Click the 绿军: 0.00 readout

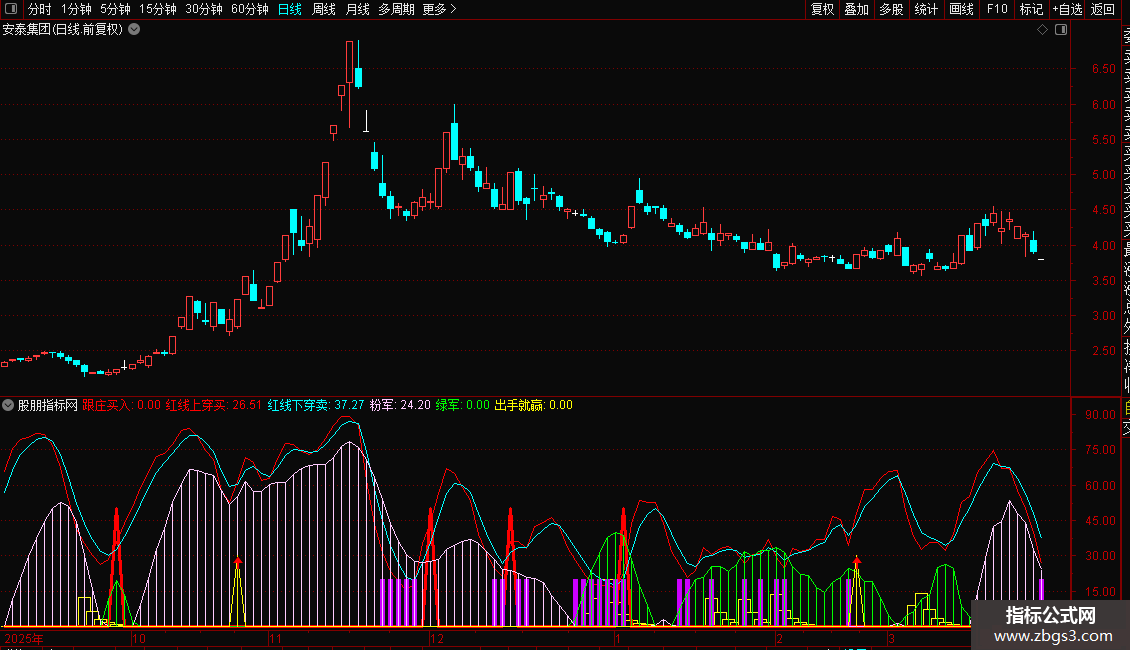[463, 405]
